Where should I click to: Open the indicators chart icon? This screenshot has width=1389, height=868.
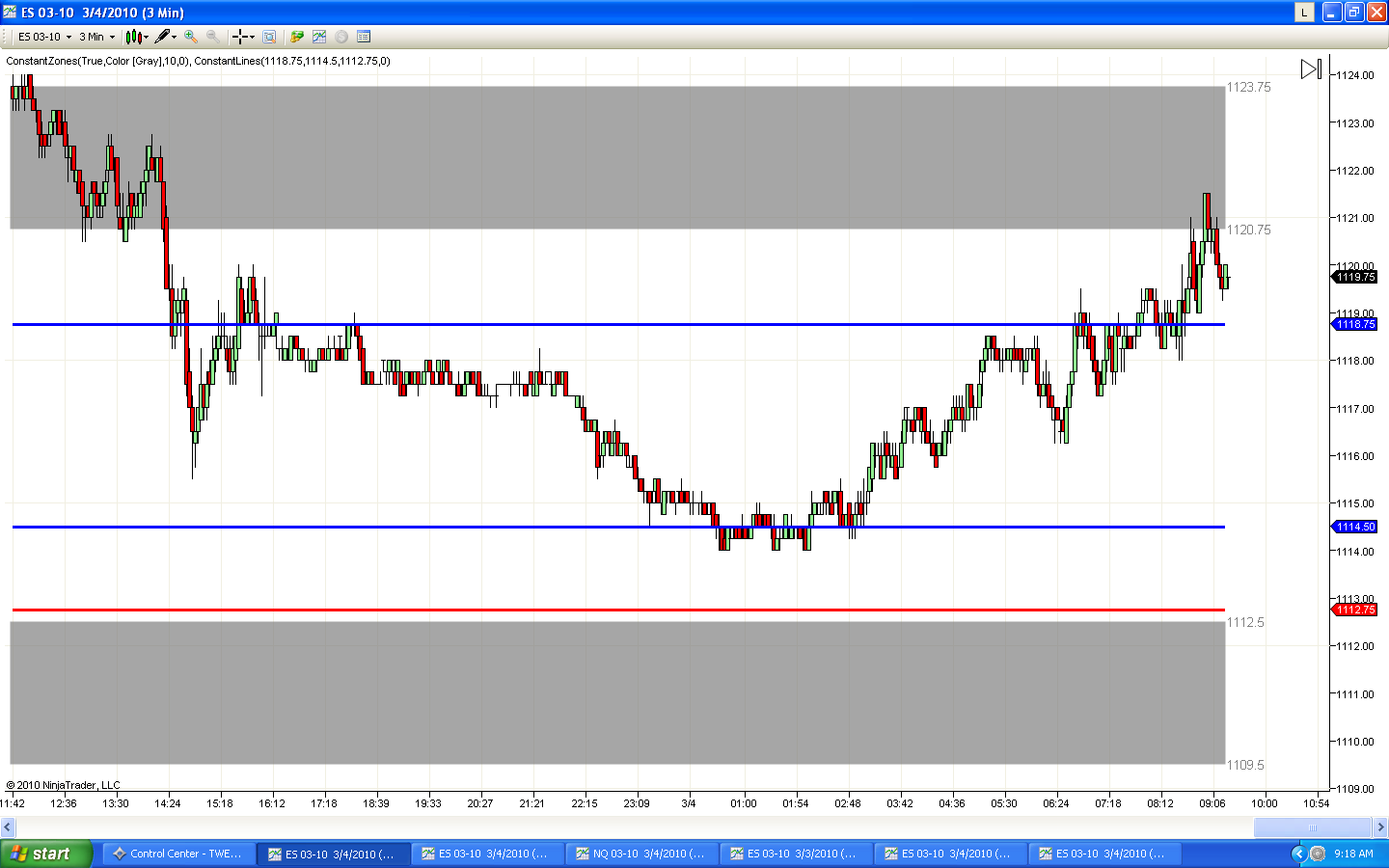pyautogui.click(x=319, y=37)
